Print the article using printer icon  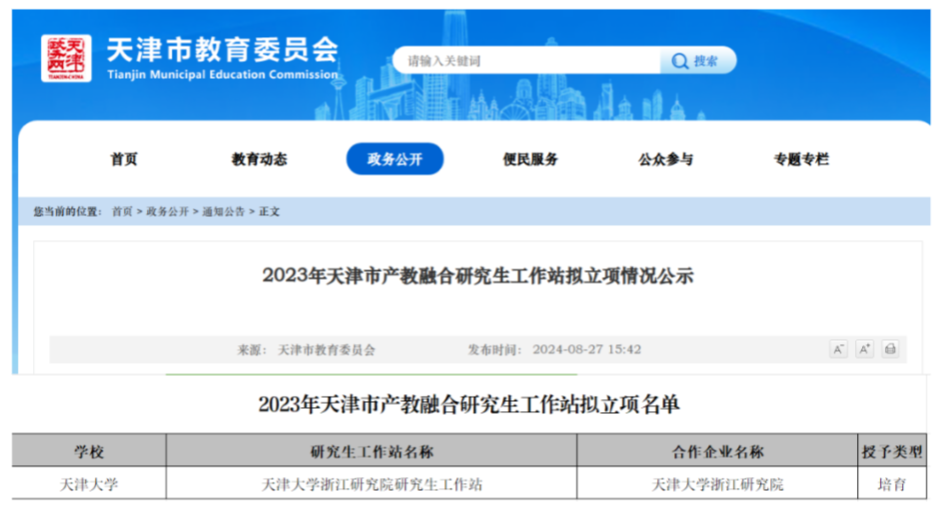(x=890, y=349)
